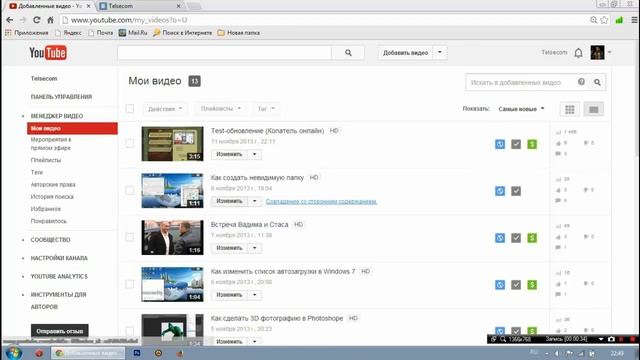Click the search magnifier button in YouTube header
This screenshot has height=360, width=640.
[348, 53]
